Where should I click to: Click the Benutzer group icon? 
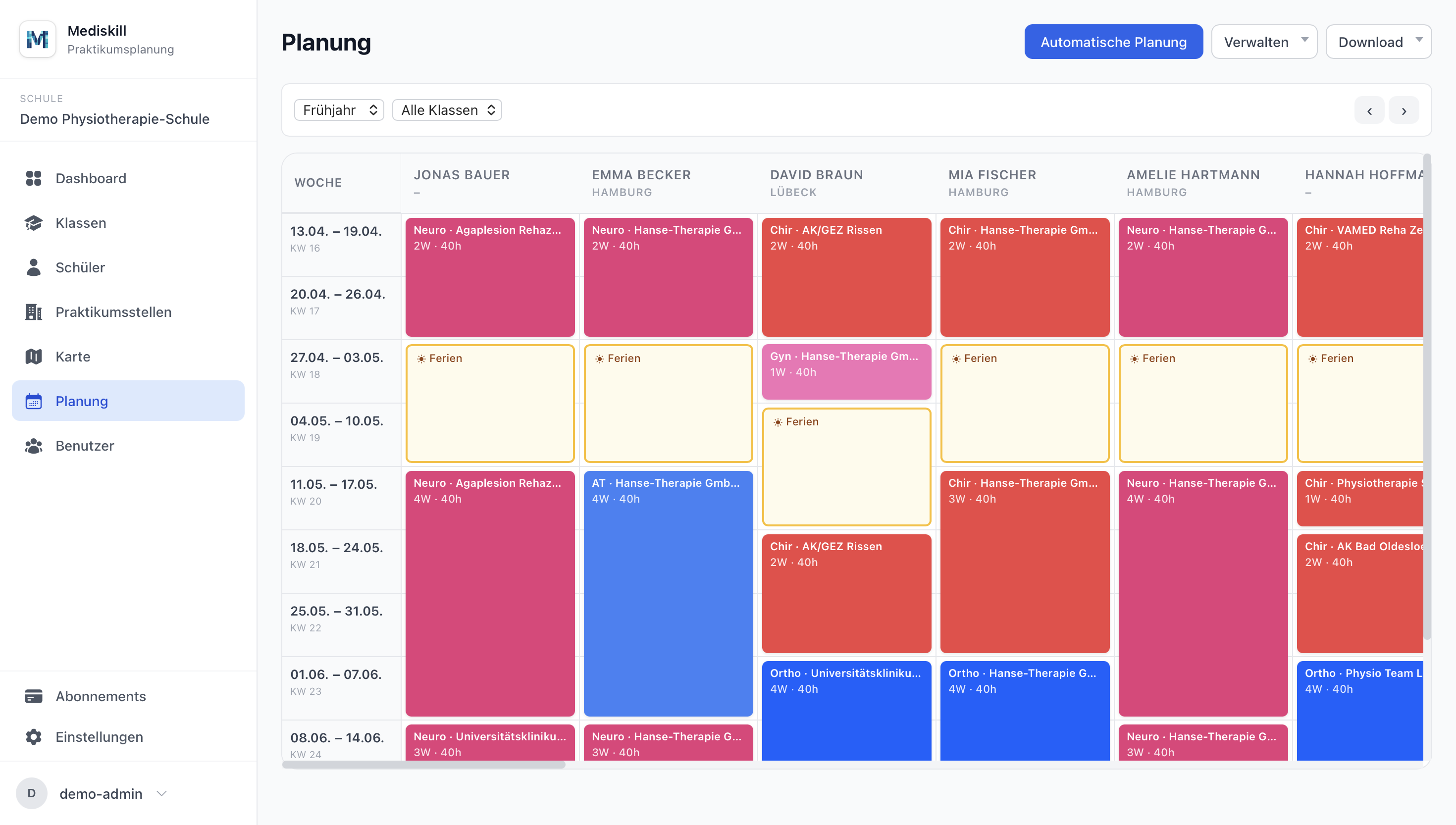click(x=33, y=446)
